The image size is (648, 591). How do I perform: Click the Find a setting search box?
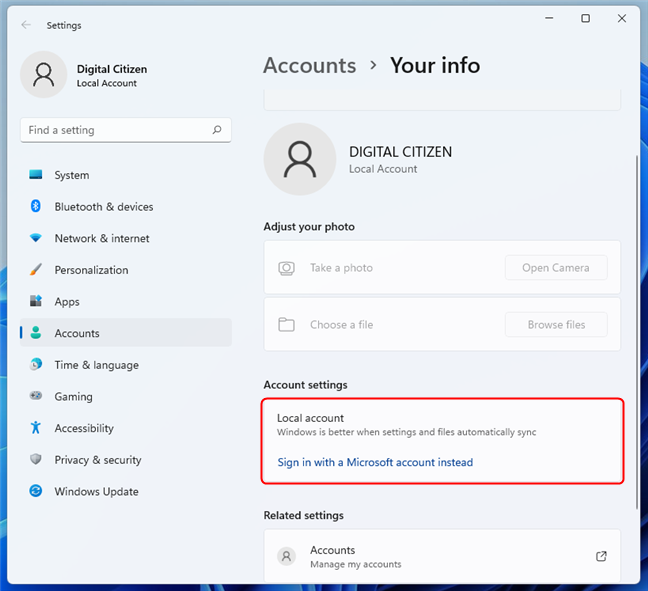click(x=115, y=130)
